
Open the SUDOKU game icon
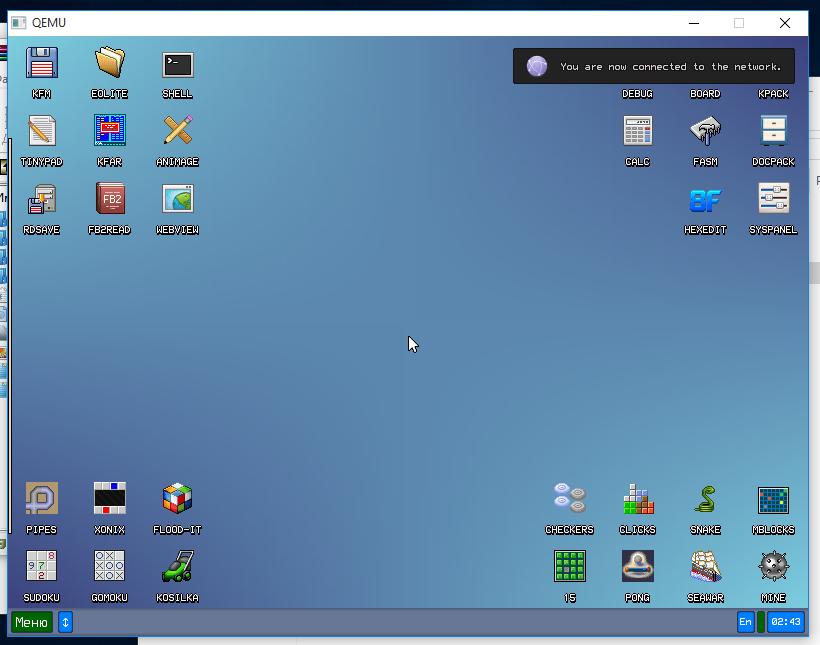[x=41, y=566]
